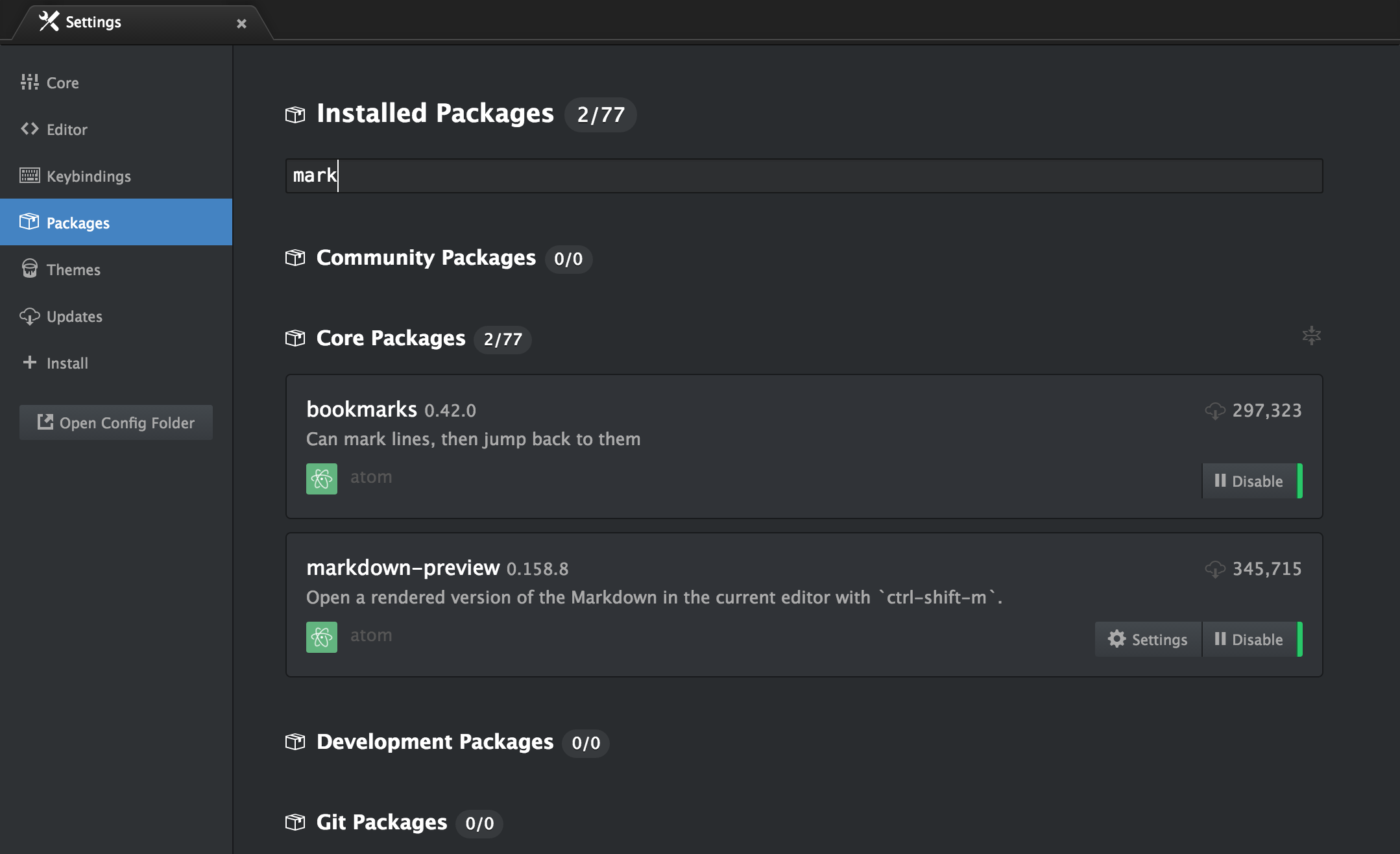
Task: Close the Settings tab
Action: point(241,23)
